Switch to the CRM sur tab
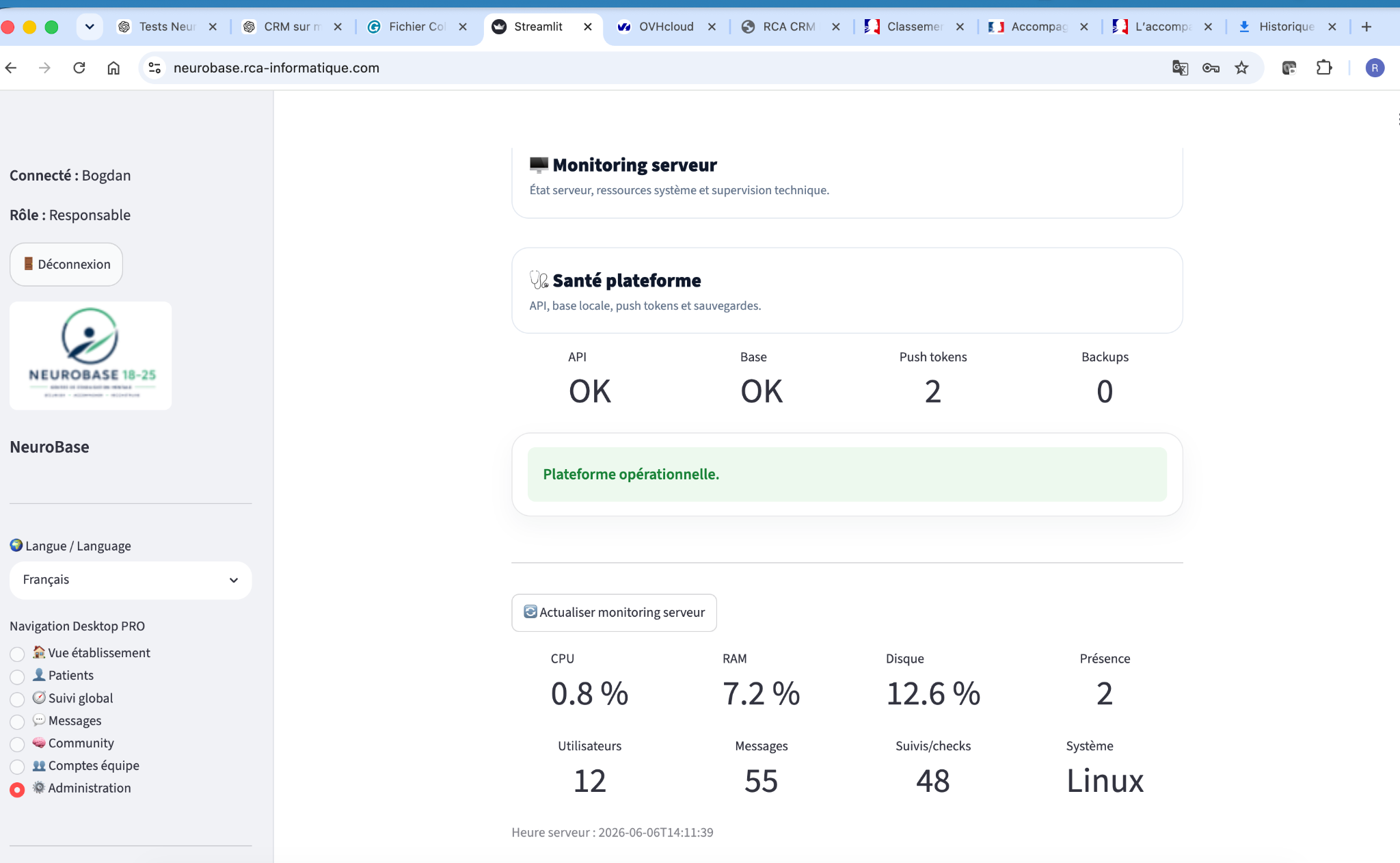Screen dimensions: 1400x863 291,27
